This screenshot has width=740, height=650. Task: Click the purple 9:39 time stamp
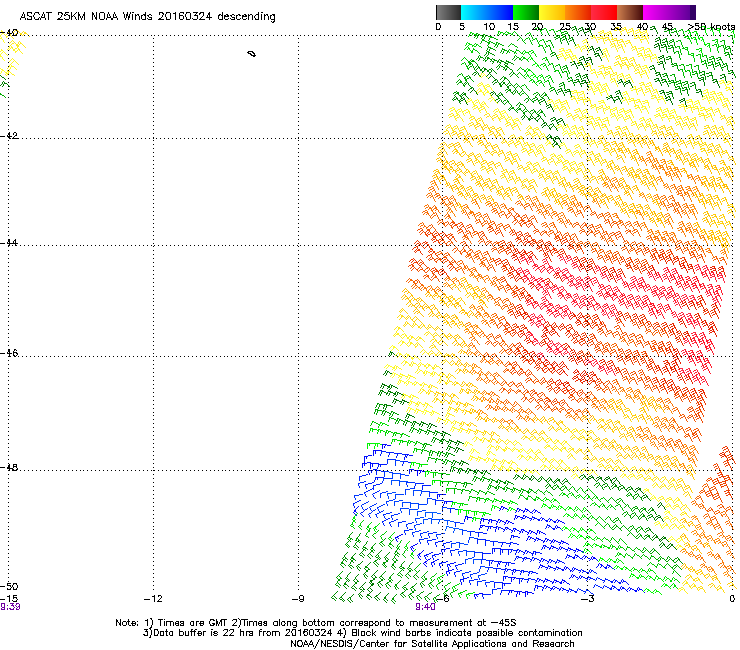tap(10, 607)
